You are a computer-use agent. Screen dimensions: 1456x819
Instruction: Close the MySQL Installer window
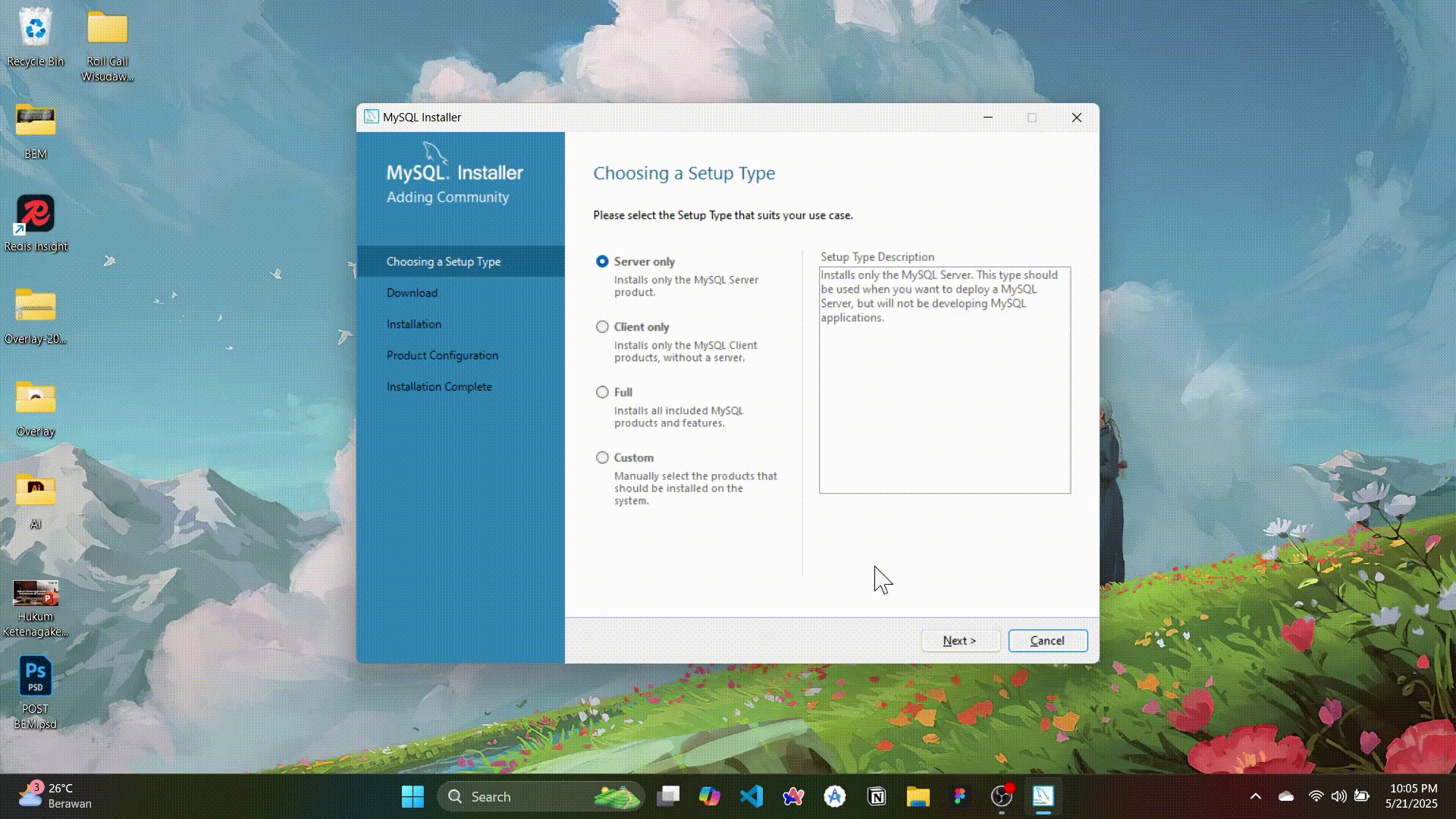[1077, 118]
